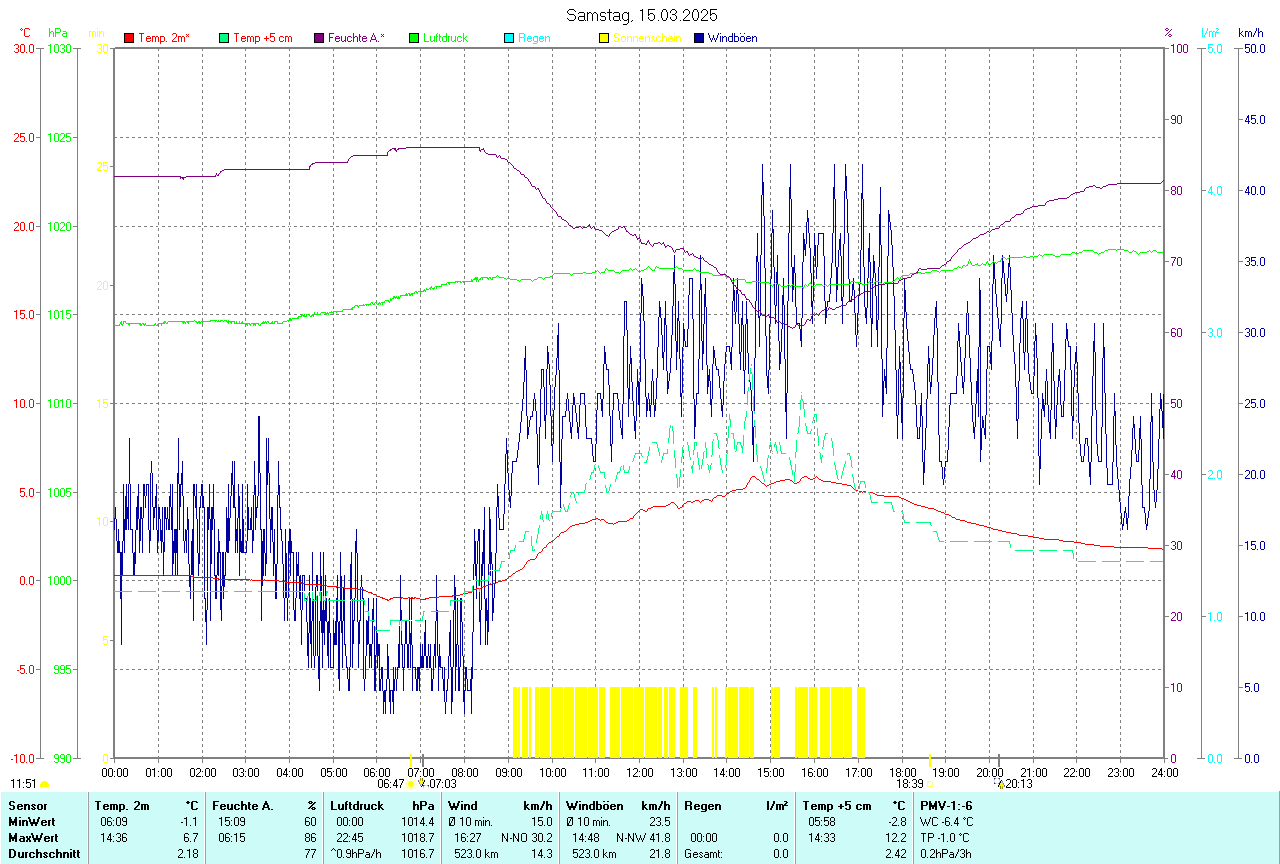Click the 18:00 mark on time axis
The width and height of the screenshot is (1280, 864).
point(902,772)
